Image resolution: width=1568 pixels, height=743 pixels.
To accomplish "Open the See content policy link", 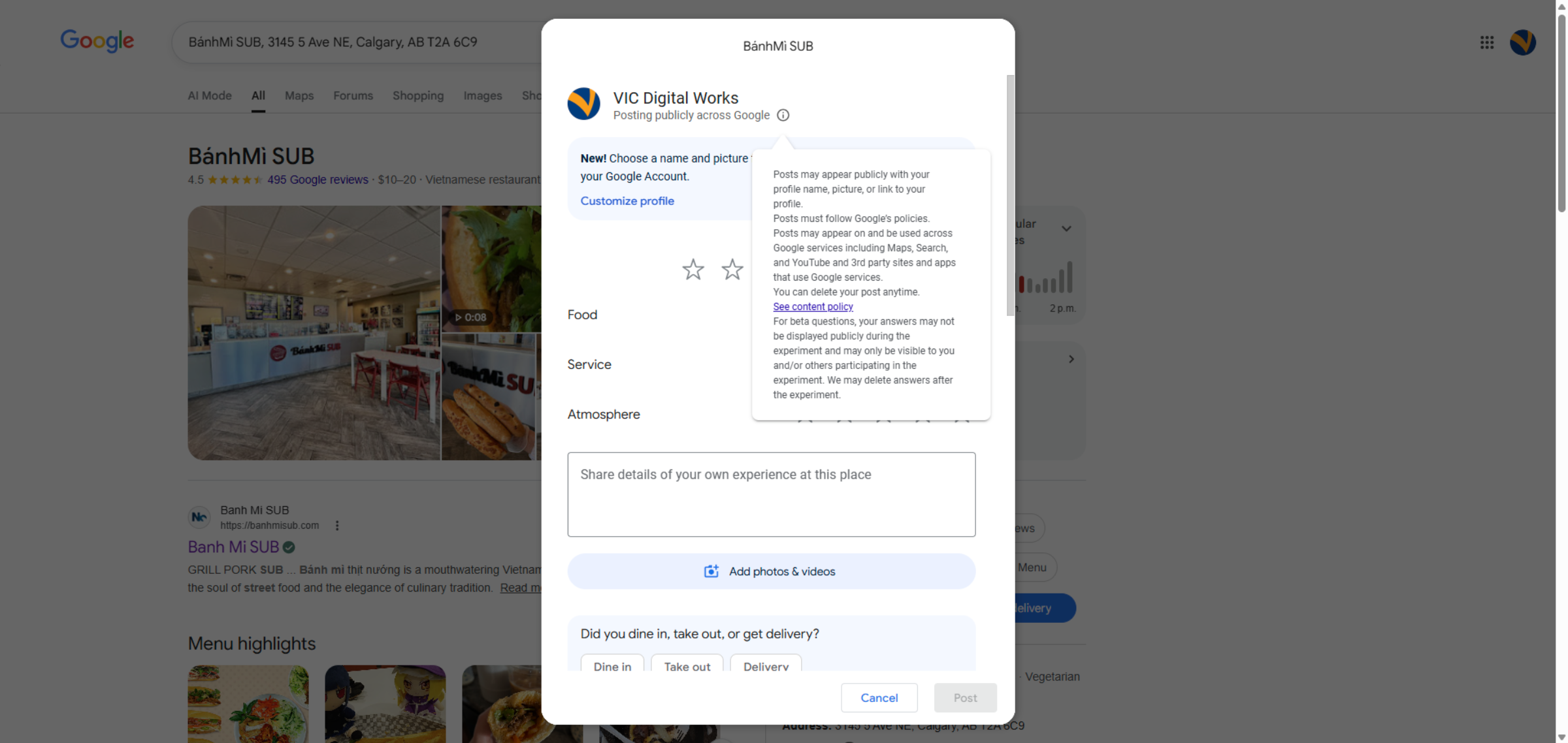I will click(813, 307).
